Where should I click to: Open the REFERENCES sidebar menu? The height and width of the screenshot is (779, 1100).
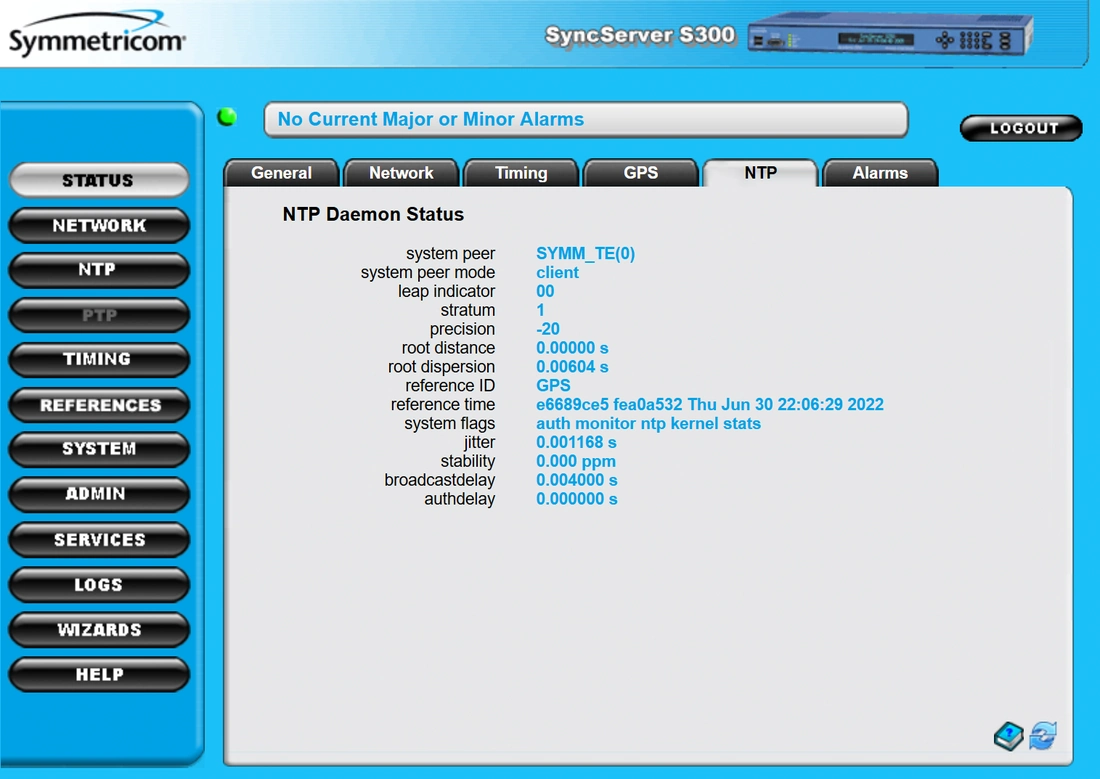(x=99, y=405)
